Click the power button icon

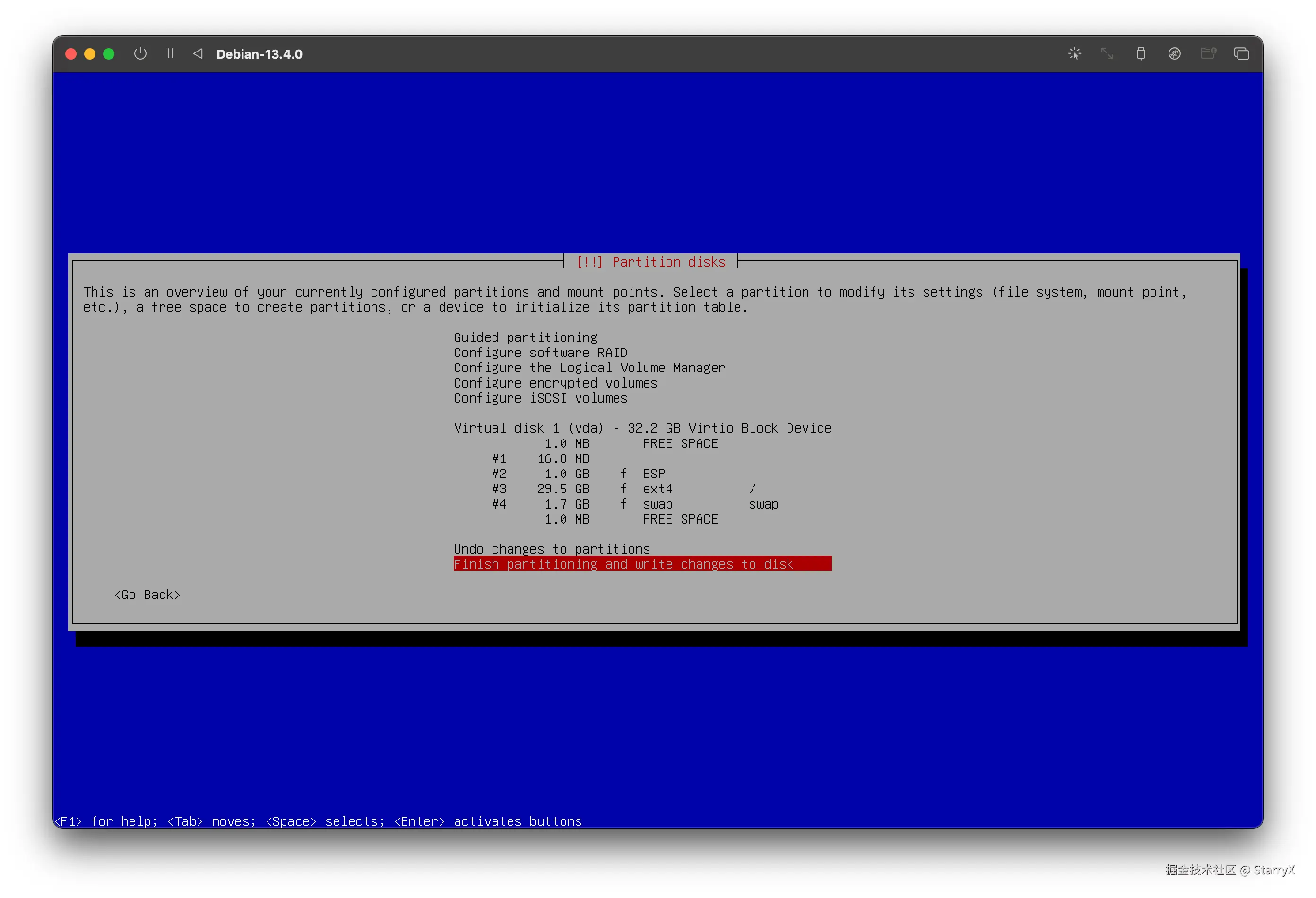(140, 54)
